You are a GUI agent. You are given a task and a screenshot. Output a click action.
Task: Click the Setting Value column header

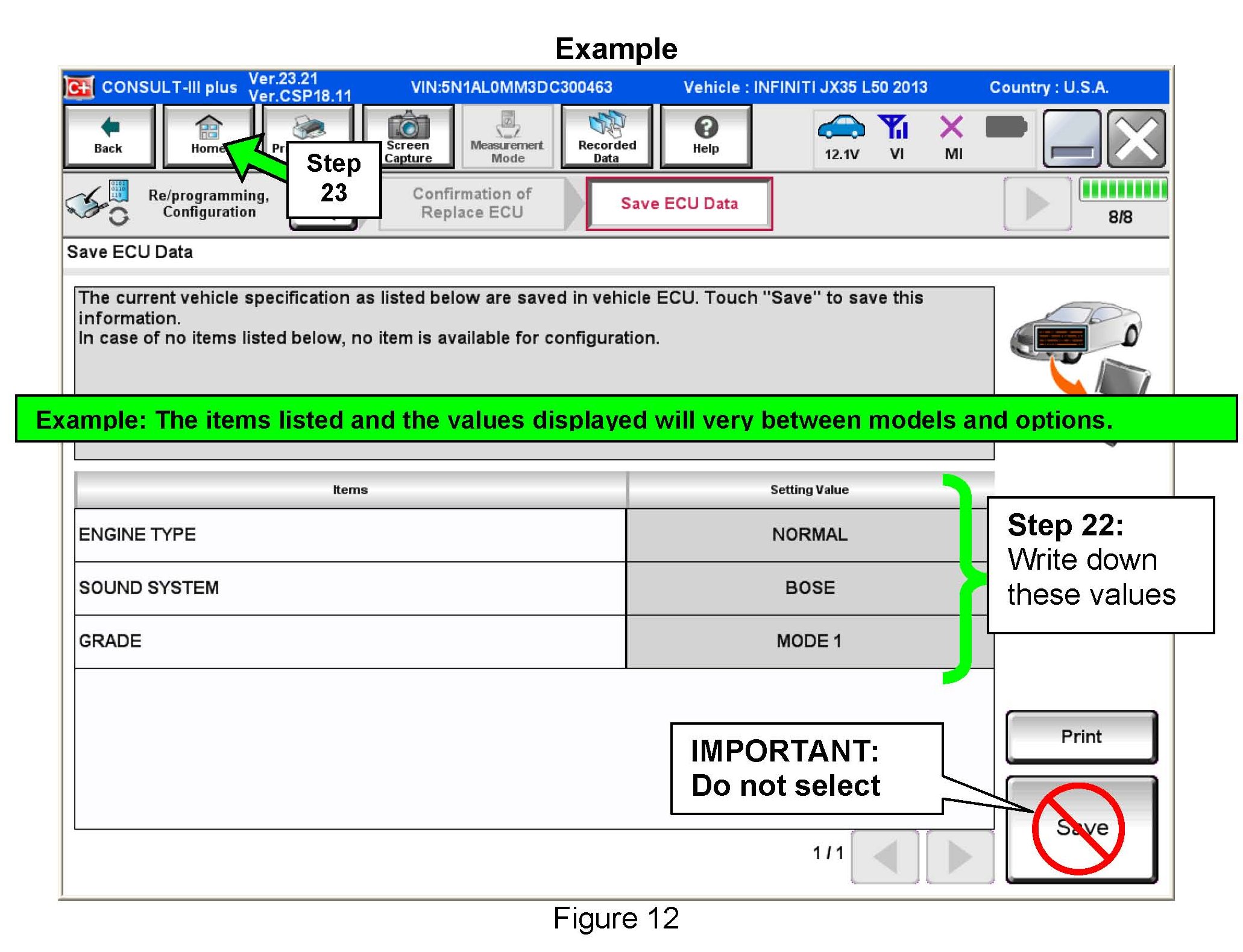click(810, 490)
